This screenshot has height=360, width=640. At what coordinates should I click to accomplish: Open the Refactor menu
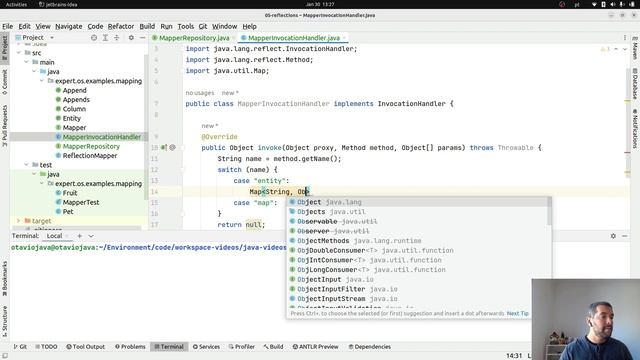click(121, 26)
